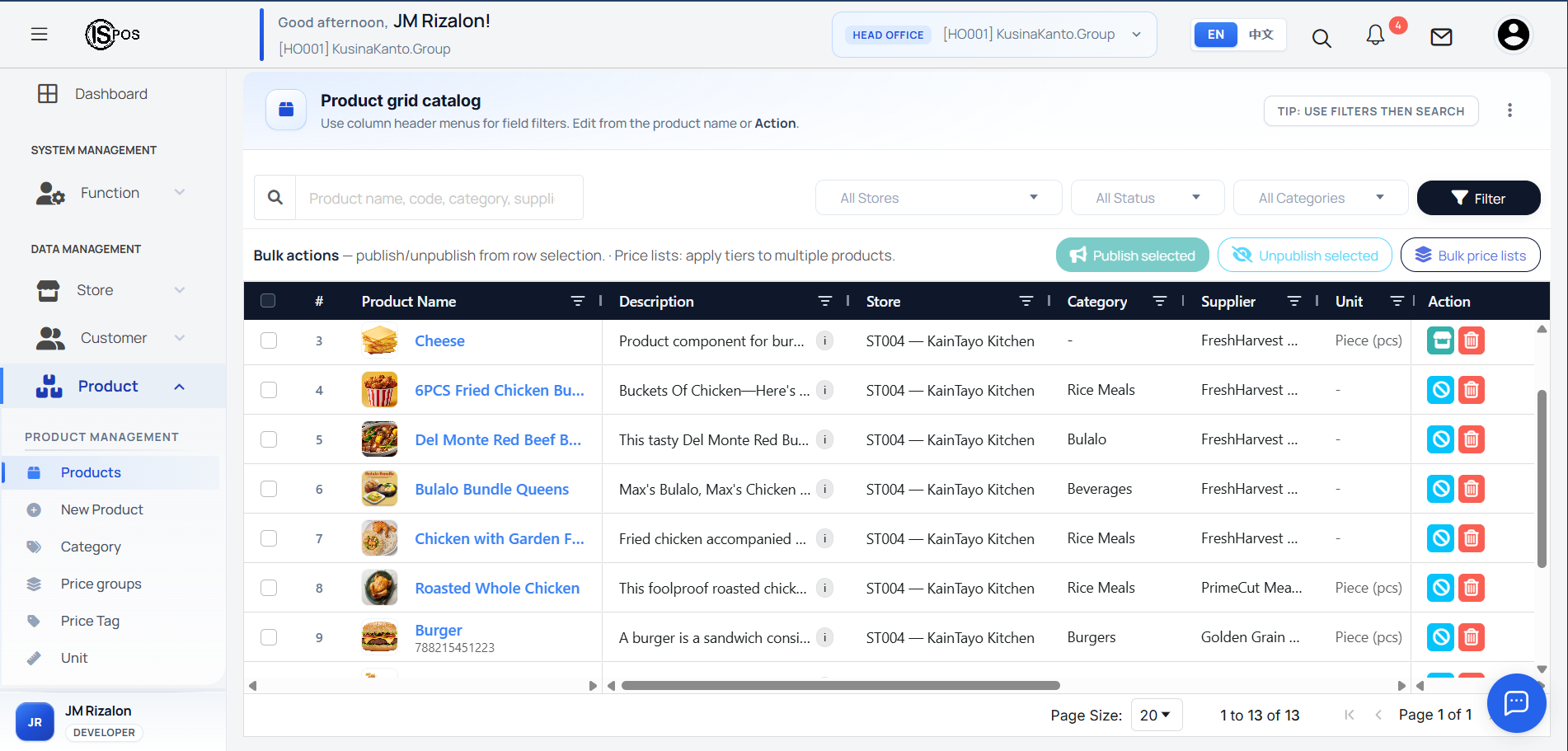Expand the Function menu
The height and width of the screenshot is (751, 1568).
point(111,193)
